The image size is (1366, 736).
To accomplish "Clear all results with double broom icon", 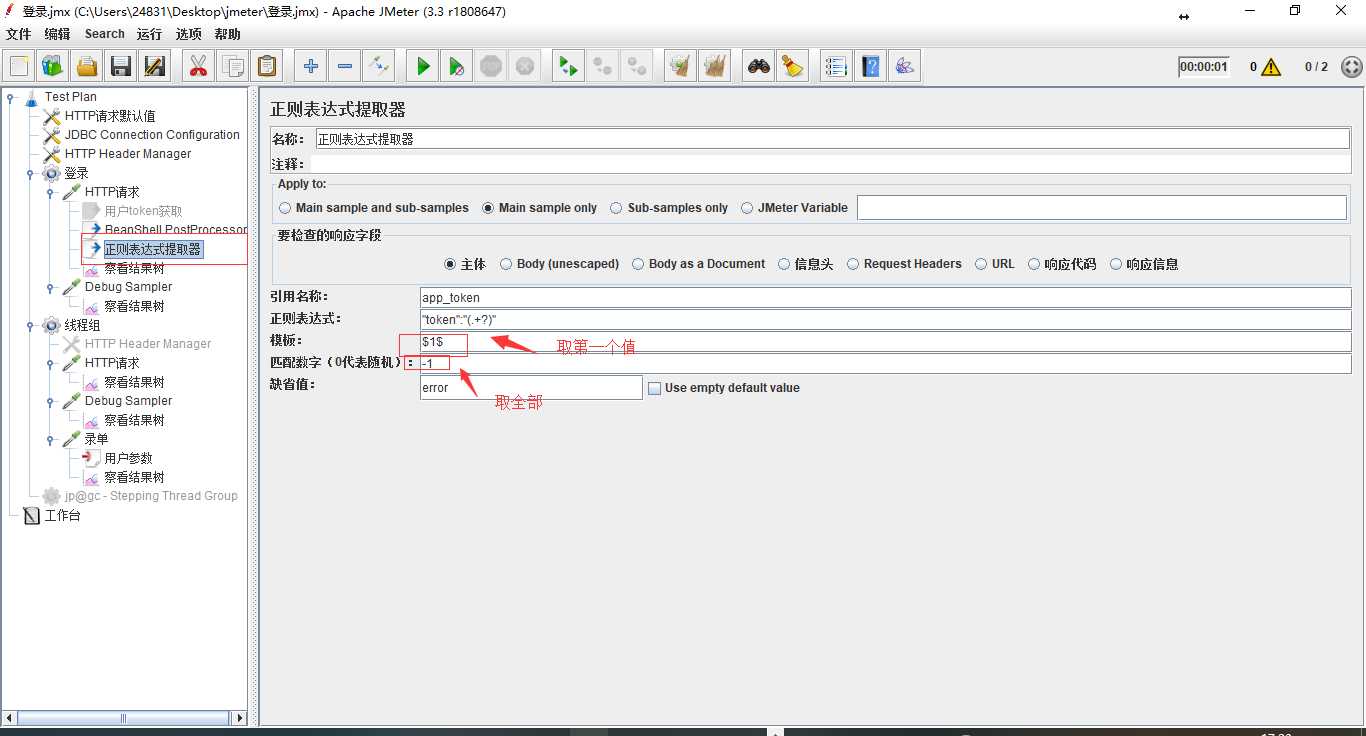I will (x=715, y=66).
